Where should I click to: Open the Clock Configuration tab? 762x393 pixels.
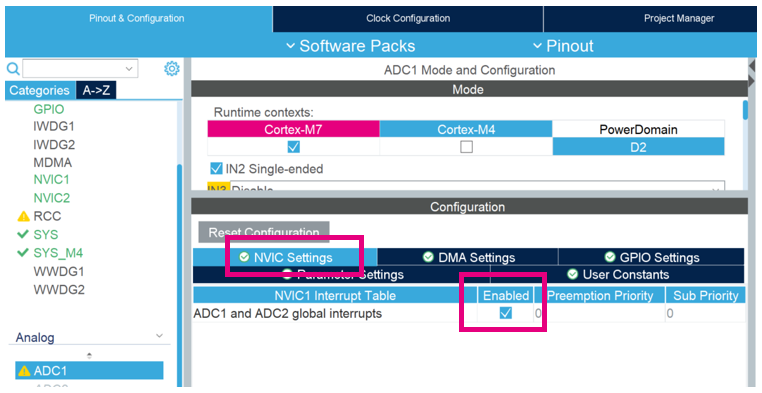point(408,18)
